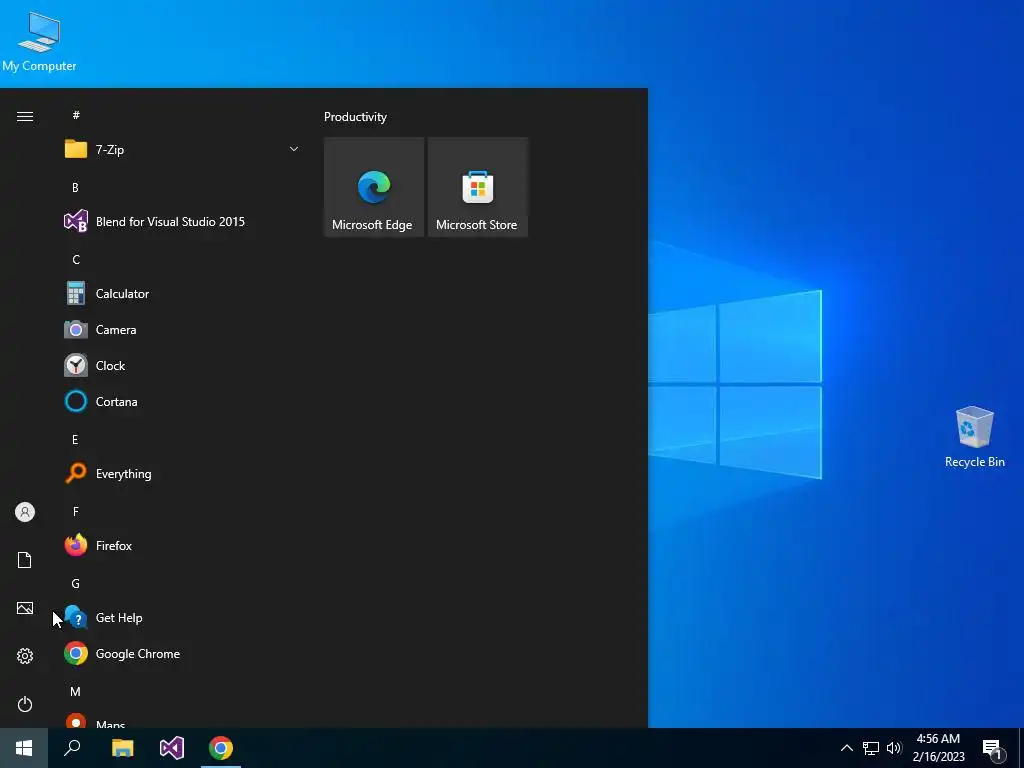Viewport: 1024px width, 768px height.
Task: Select the My Computer desktop icon
Action: click(x=39, y=41)
